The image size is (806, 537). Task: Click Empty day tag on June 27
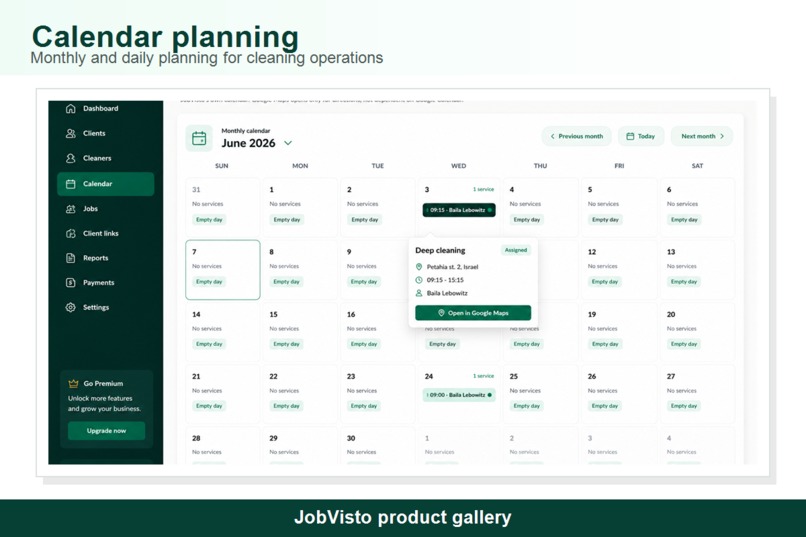click(684, 406)
